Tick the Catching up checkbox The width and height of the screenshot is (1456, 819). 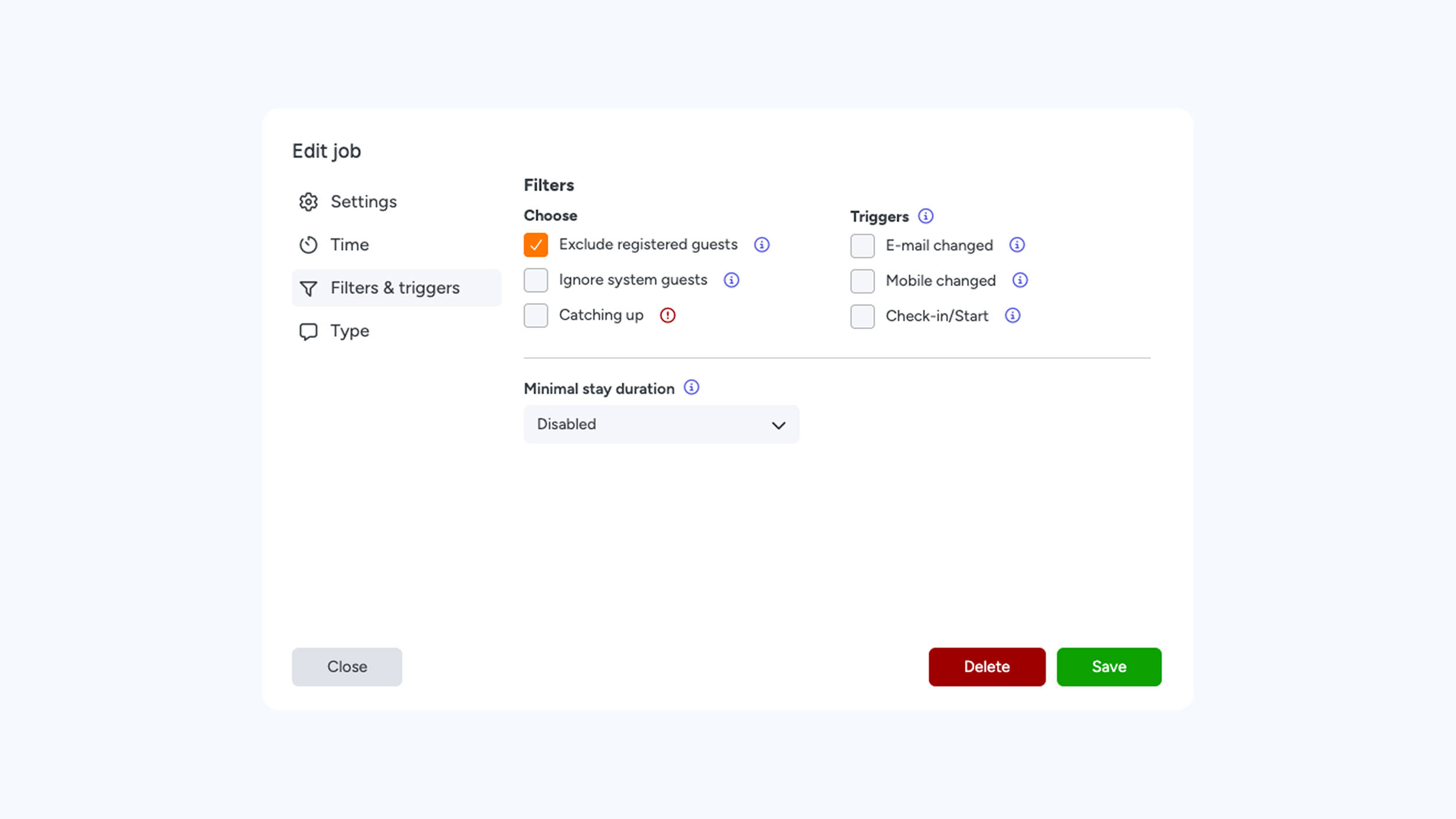click(535, 315)
